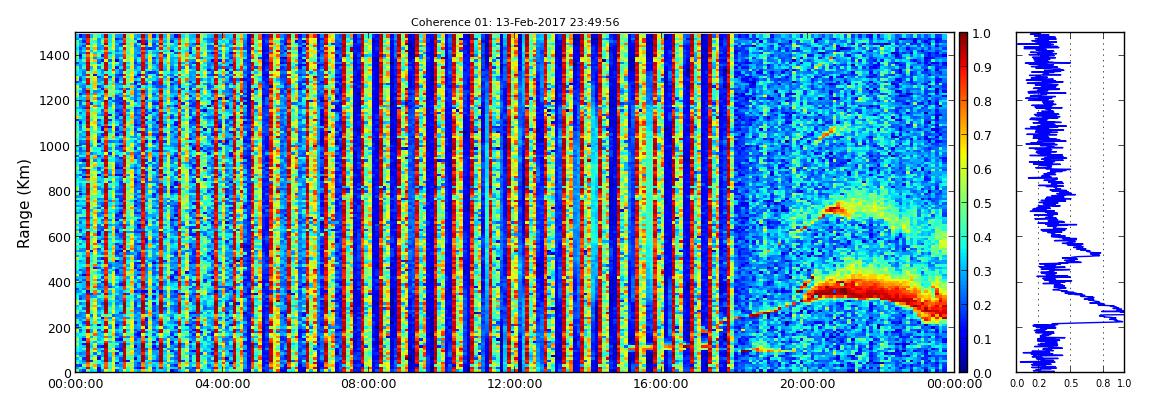This screenshot has width=1150, height=407.
Task: Click the 04:00:00 time axis label
Action: pyautogui.click(x=220, y=384)
